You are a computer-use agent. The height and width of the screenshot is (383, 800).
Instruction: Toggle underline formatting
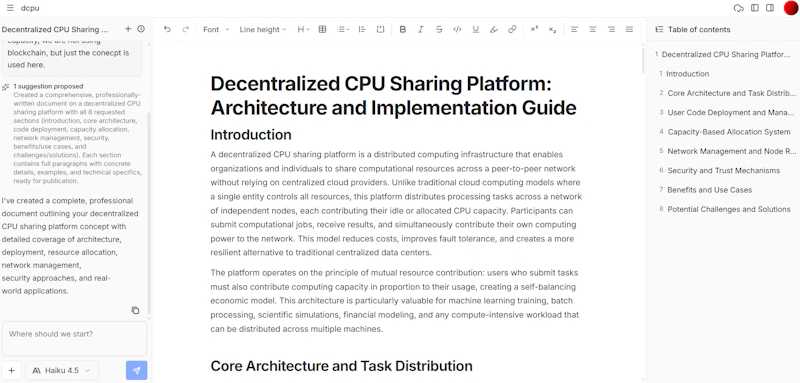tap(476, 30)
